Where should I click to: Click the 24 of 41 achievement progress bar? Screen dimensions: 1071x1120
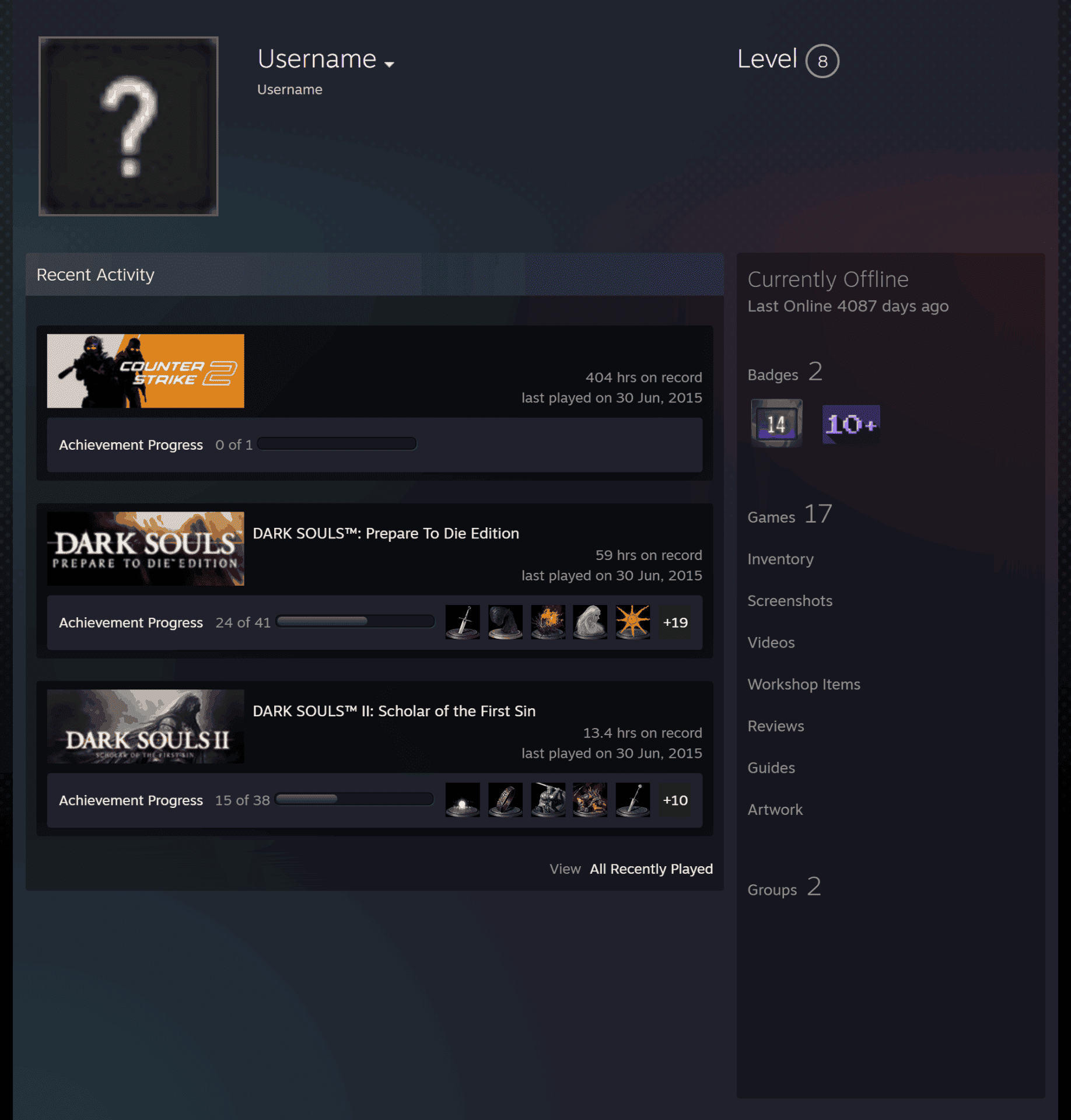pyautogui.click(x=355, y=622)
